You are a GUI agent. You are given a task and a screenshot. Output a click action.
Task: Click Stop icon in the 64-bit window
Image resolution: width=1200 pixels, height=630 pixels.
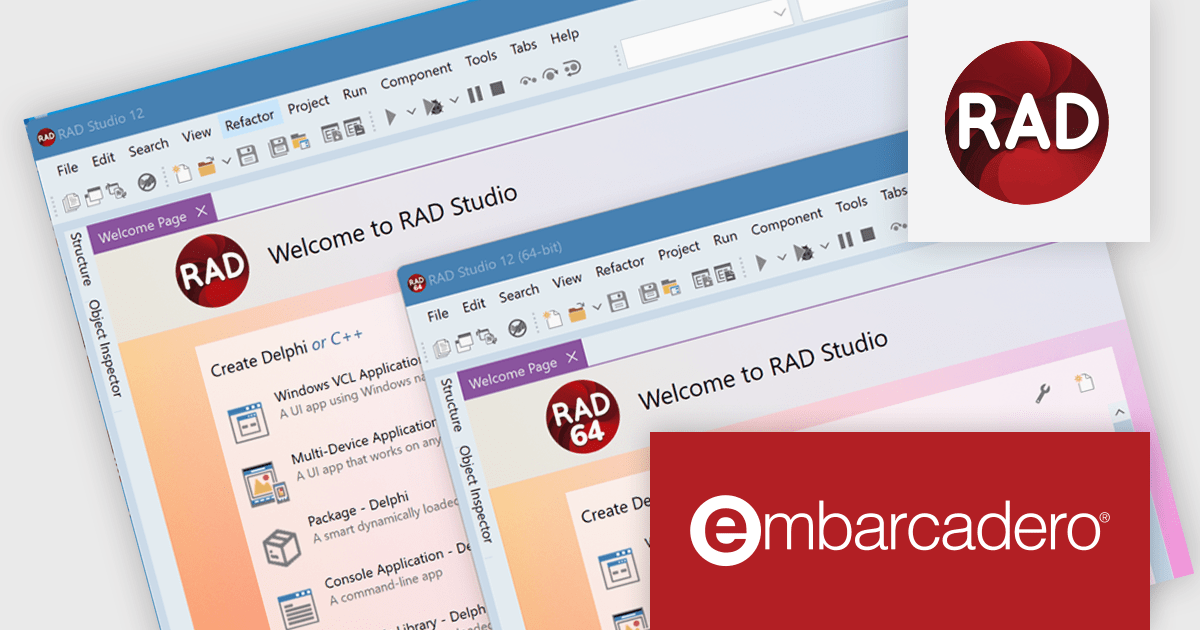coord(868,235)
